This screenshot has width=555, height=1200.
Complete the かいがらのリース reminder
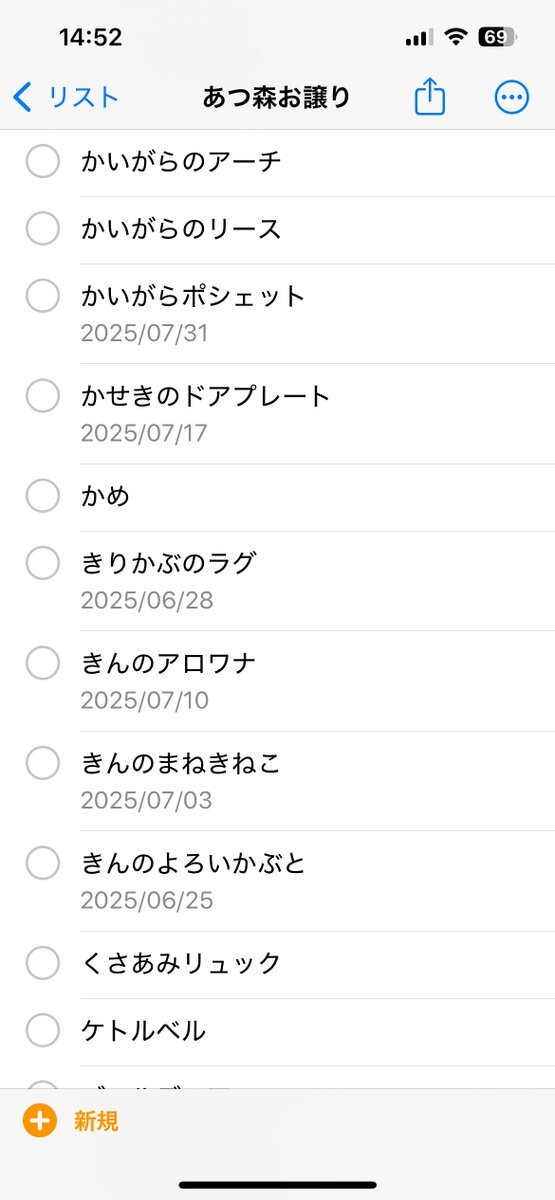coord(42,229)
